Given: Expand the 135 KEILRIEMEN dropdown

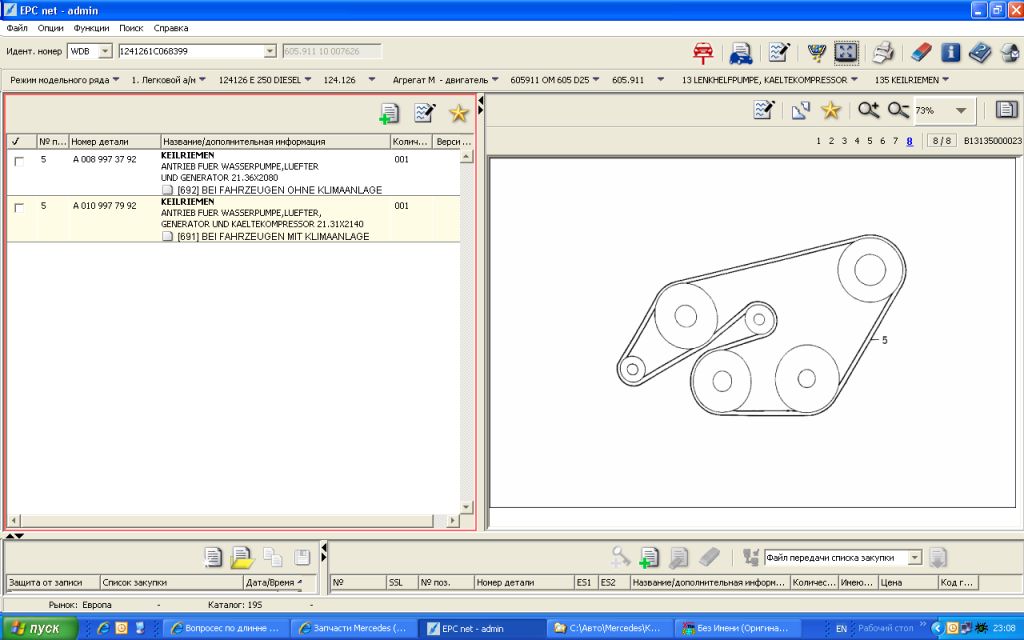Looking at the screenshot, I should [x=945, y=80].
